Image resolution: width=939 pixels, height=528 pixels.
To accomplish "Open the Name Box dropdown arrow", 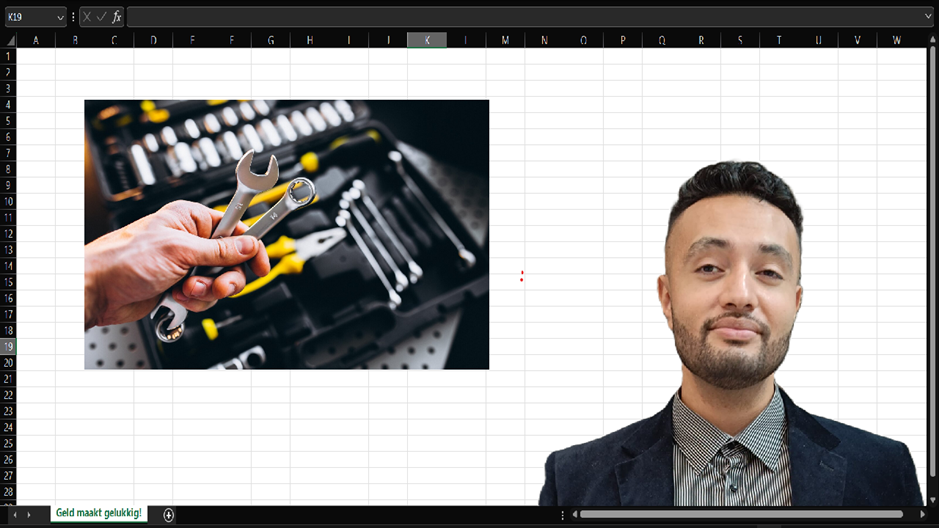I will (60, 17).
